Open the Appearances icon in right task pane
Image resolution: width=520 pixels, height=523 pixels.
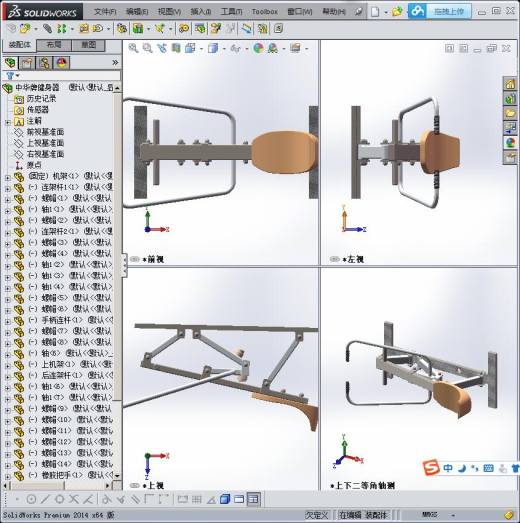pyautogui.click(x=510, y=143)
